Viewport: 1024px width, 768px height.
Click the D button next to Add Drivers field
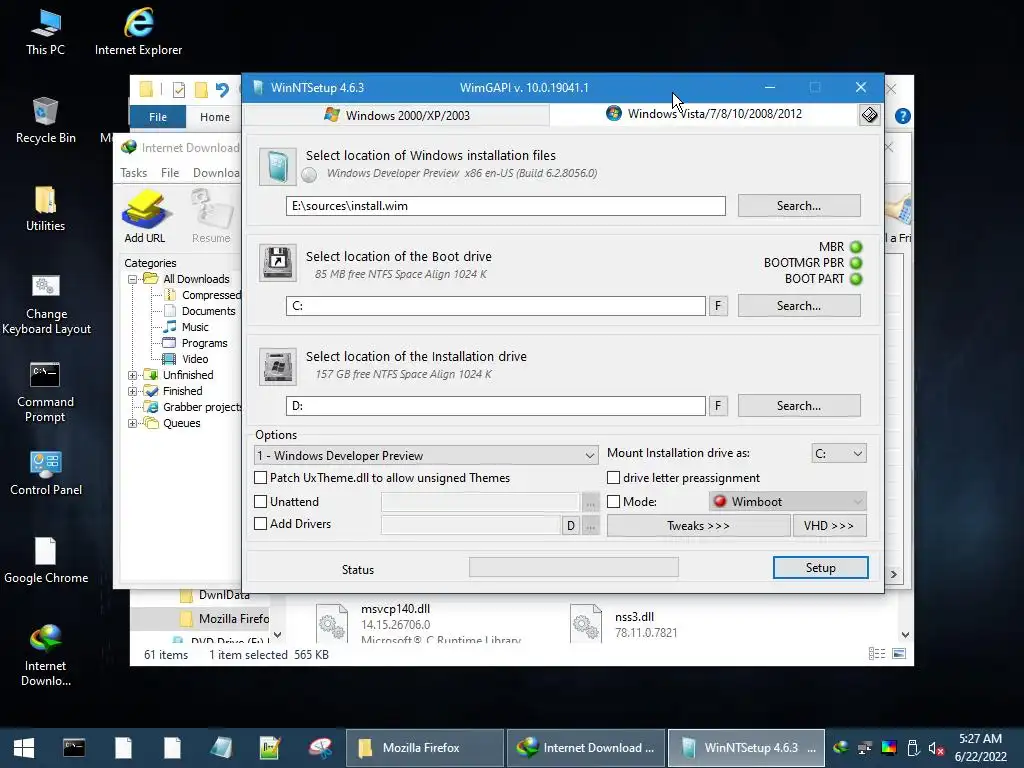571,526
